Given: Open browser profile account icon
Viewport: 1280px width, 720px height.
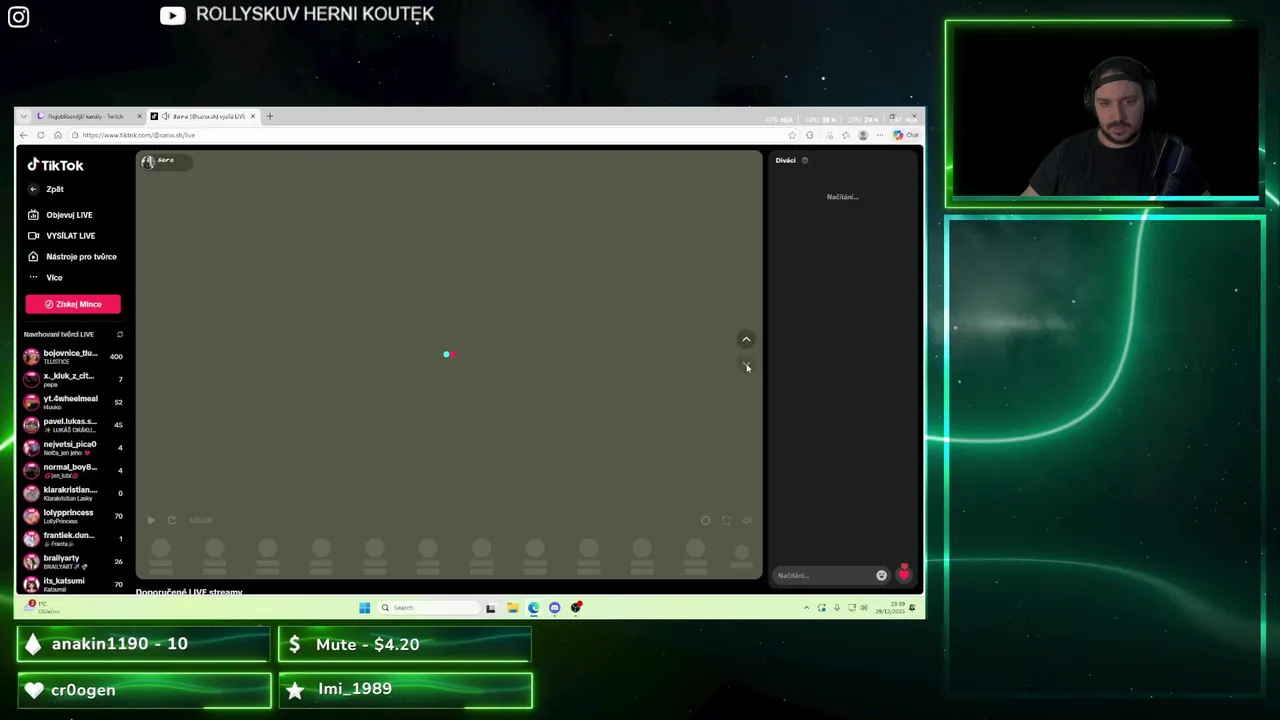Looking at the screenshot, I should click(x=863, y=135).
